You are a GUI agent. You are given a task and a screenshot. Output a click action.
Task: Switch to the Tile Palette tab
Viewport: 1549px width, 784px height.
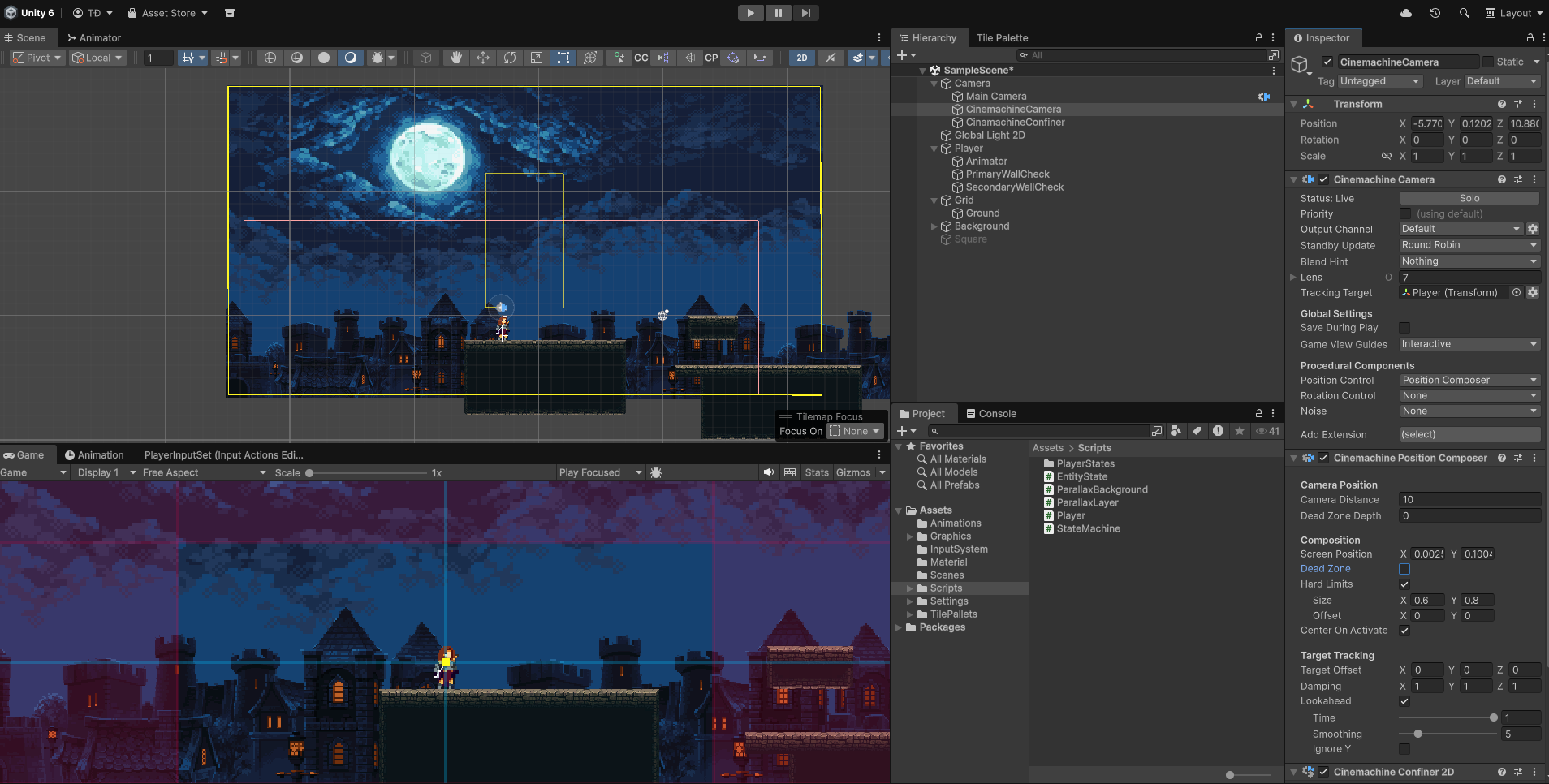(x=1002, y=38)
